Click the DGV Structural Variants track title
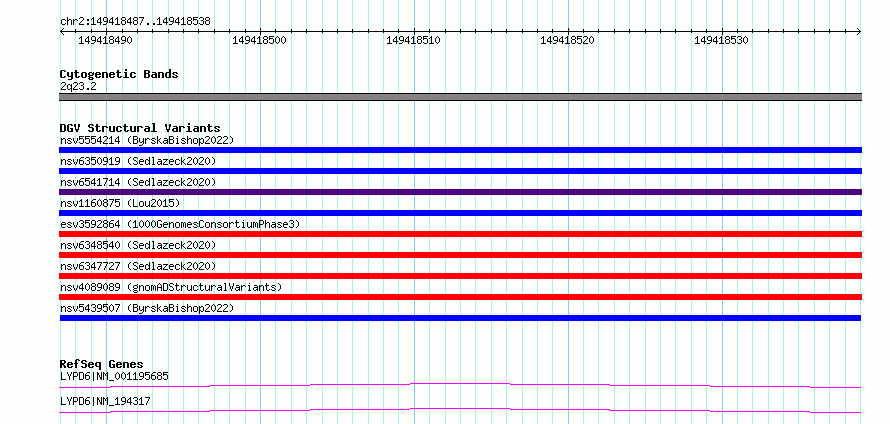Viewport: 890px width, 424px height. tap(140, 128)
